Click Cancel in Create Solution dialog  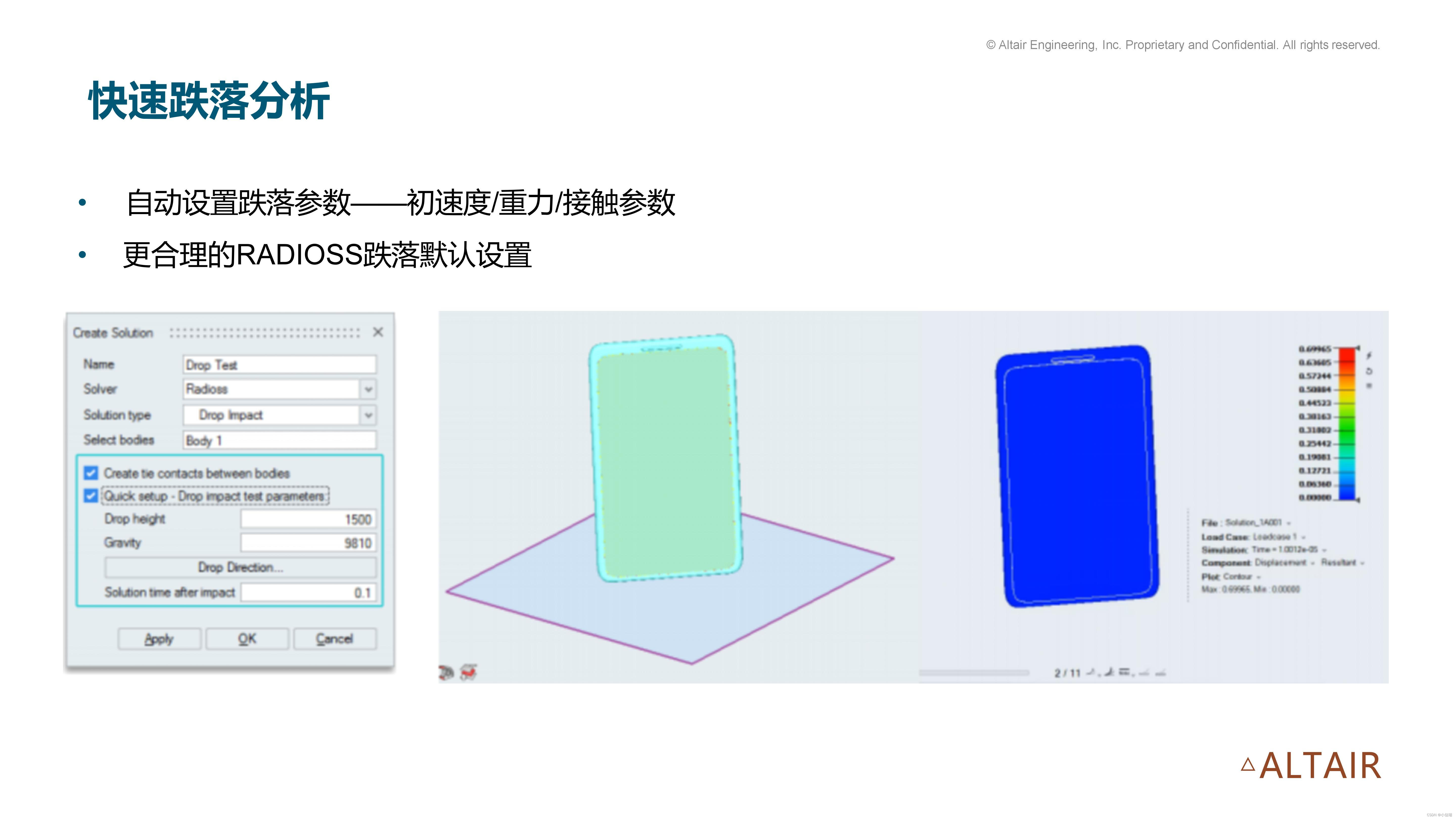pyautogui.click(x=335, y=639)
